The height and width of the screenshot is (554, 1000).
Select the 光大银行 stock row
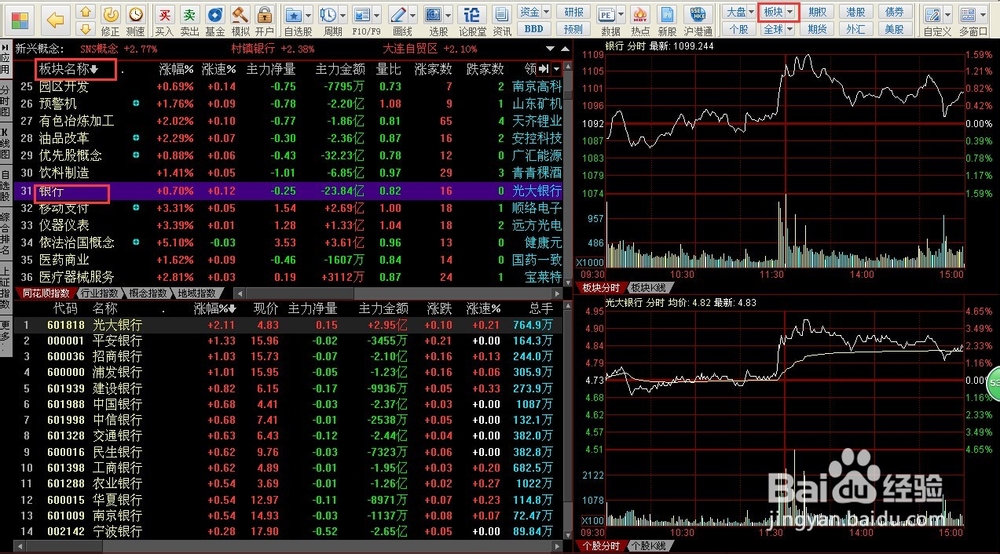click(288, 325)
